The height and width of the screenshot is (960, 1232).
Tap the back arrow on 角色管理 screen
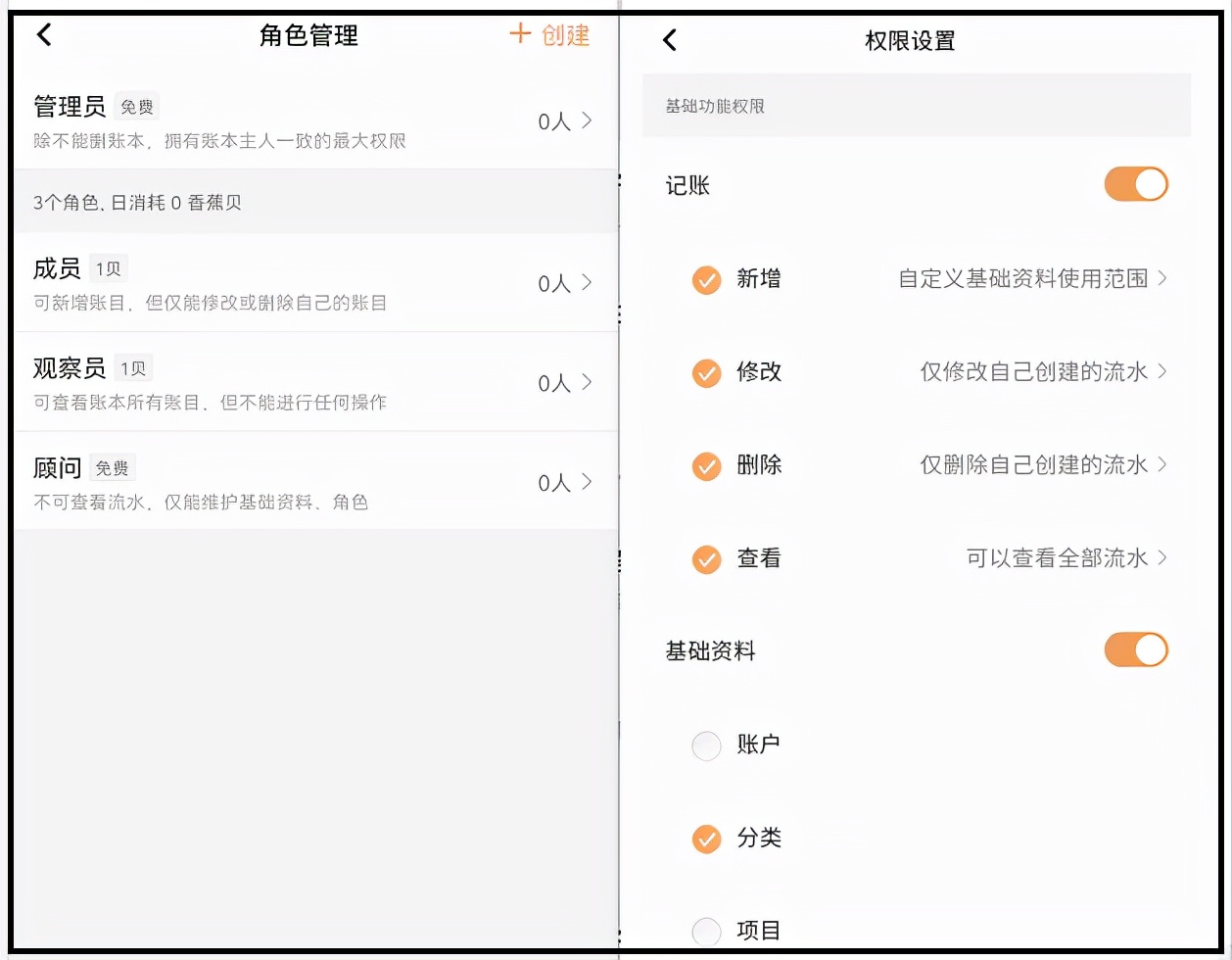click(43, 34)
